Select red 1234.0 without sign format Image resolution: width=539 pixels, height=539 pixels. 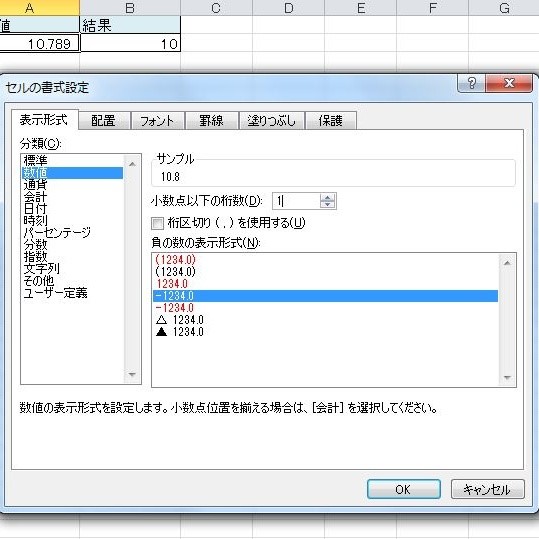coord(325,284)
